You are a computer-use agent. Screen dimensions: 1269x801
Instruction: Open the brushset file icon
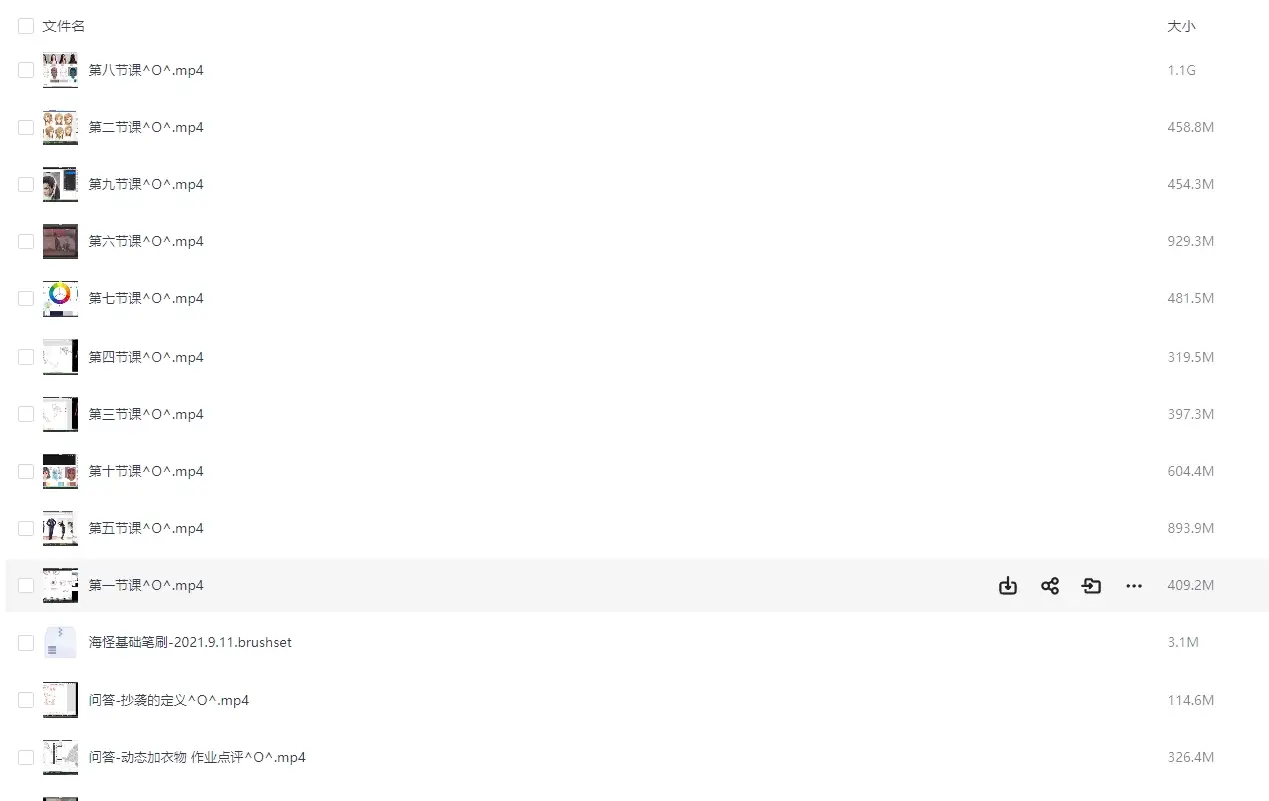click(x=60, y=642)
